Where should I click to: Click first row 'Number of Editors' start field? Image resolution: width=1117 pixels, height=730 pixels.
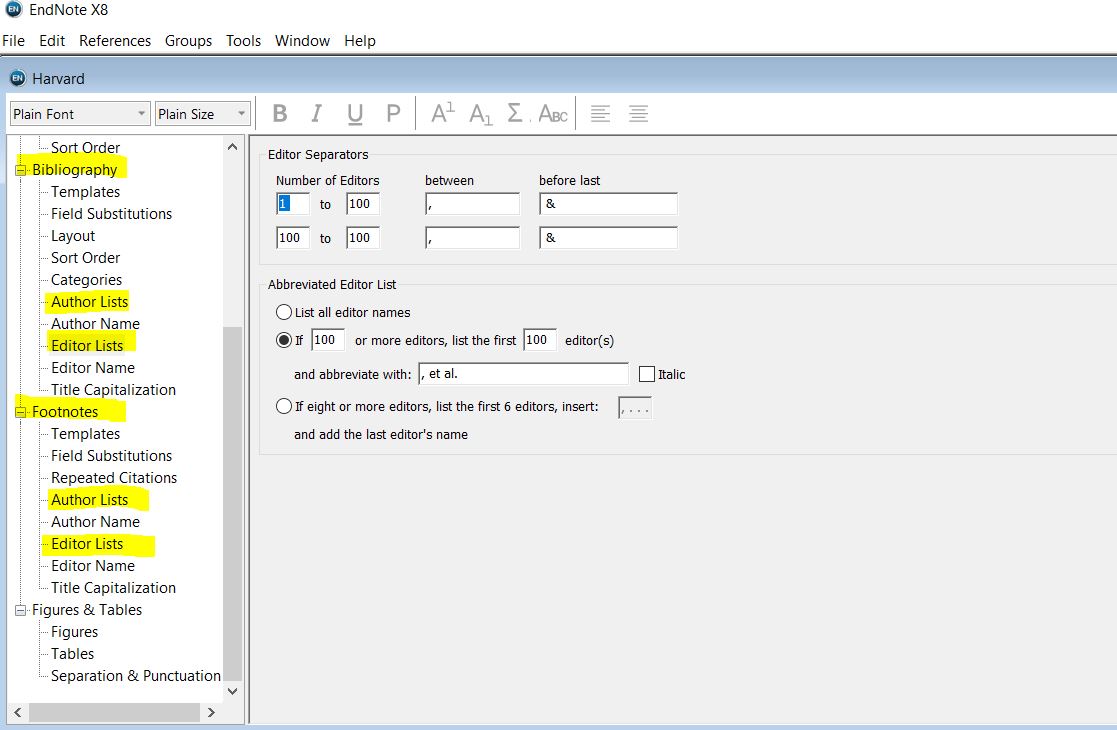tap(293, 204)
